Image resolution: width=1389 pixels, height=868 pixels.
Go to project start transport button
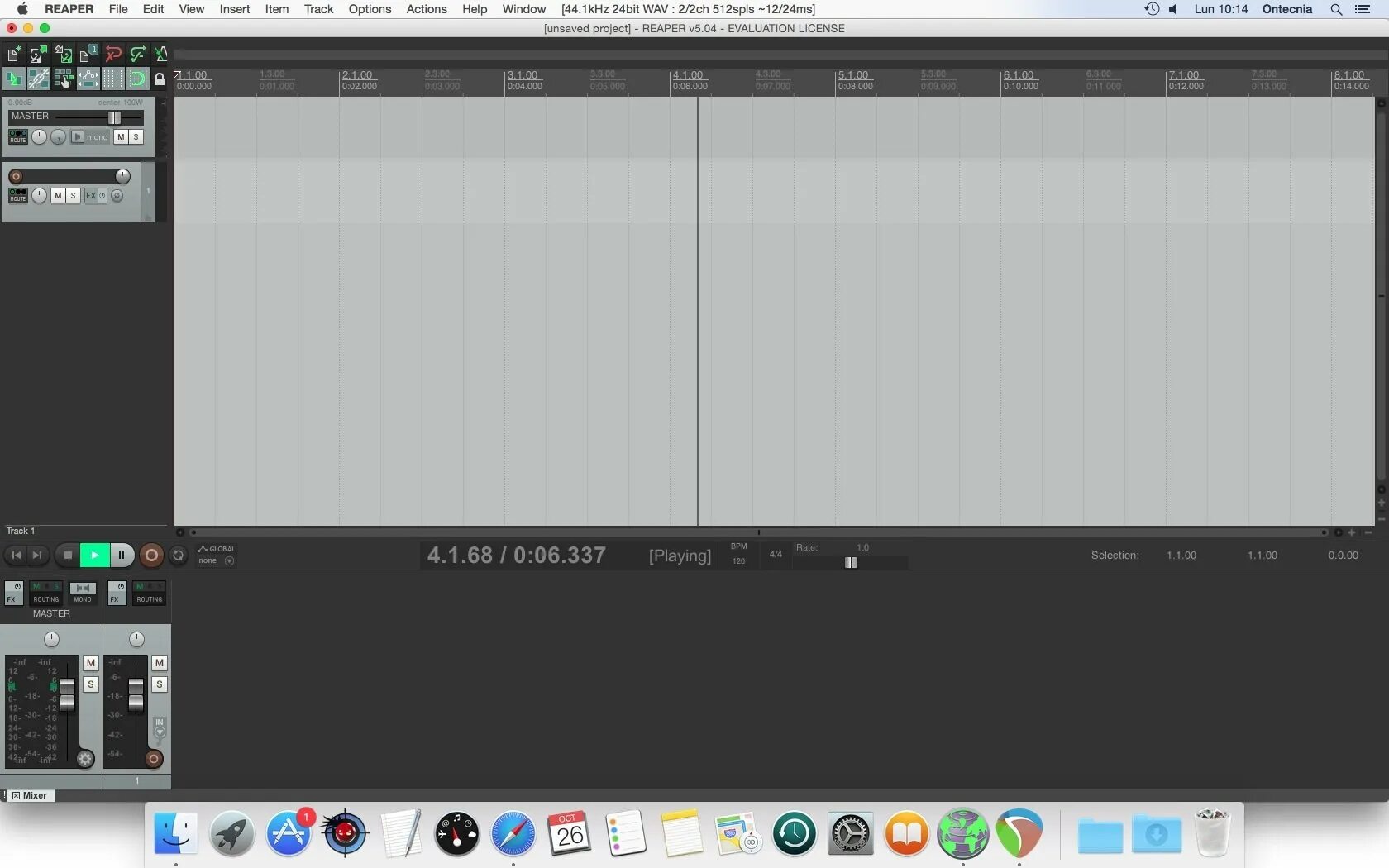pyautogui.click(x=16, y=556)
